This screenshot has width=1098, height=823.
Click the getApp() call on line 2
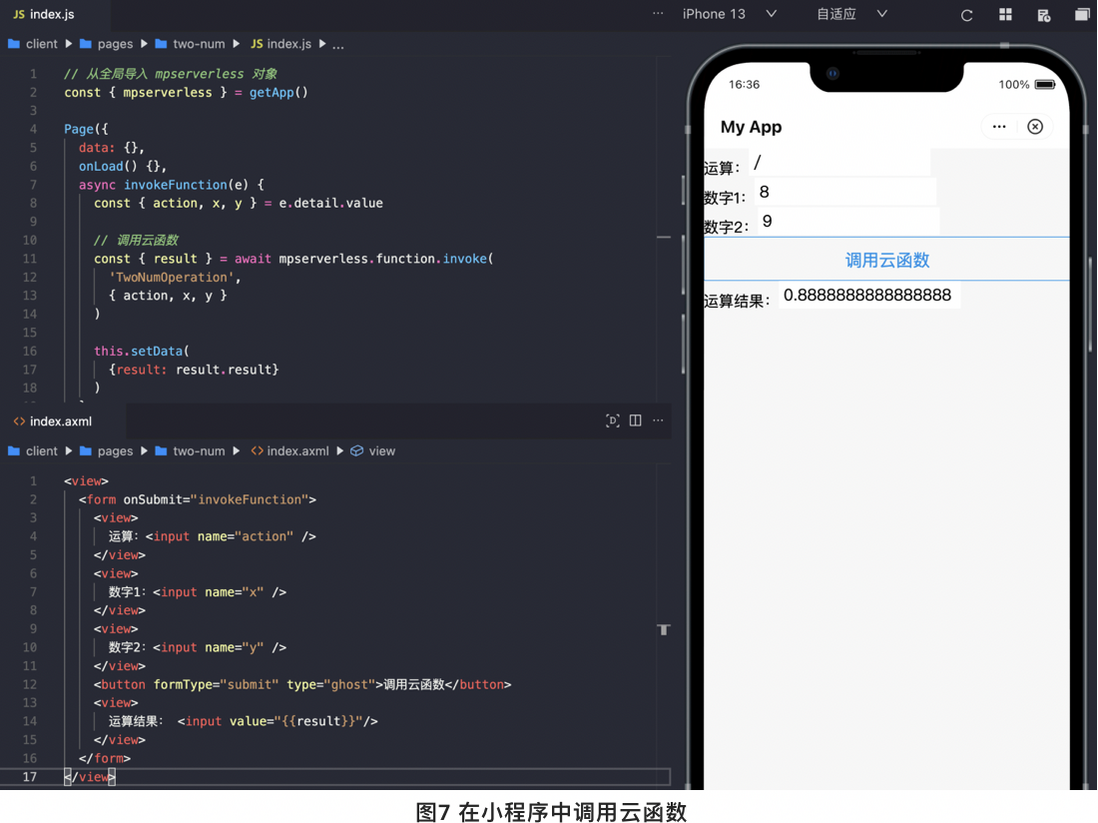click(x=278, y=92)
